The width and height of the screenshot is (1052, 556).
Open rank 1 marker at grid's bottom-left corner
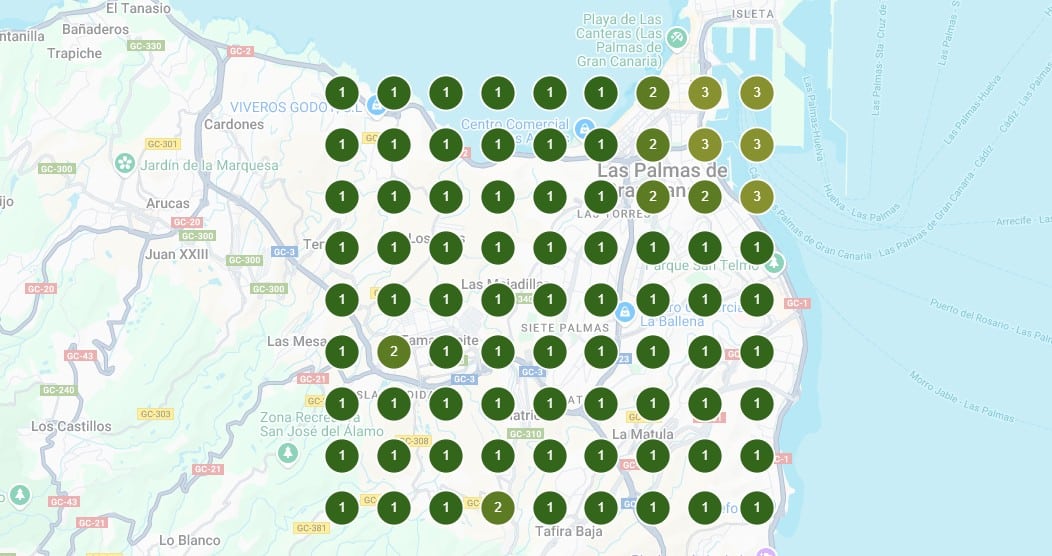point(342,508)
